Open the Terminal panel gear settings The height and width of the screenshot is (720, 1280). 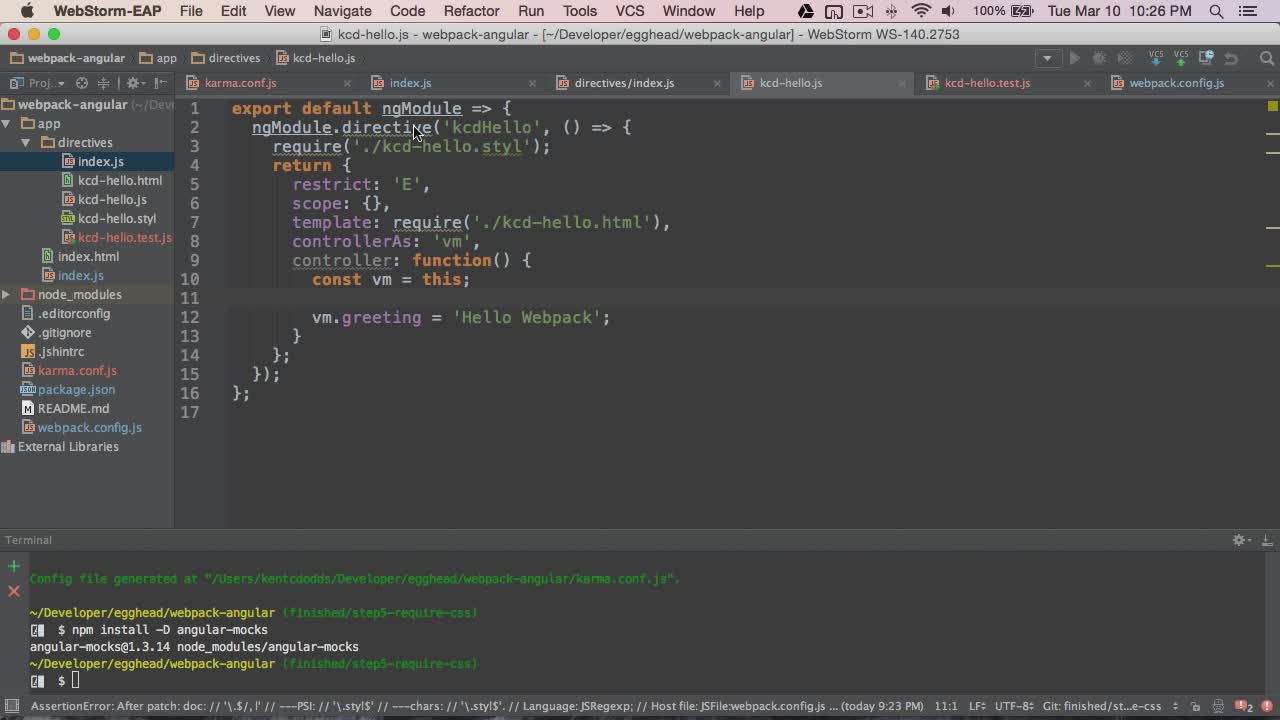click(x=1241, y=540)
